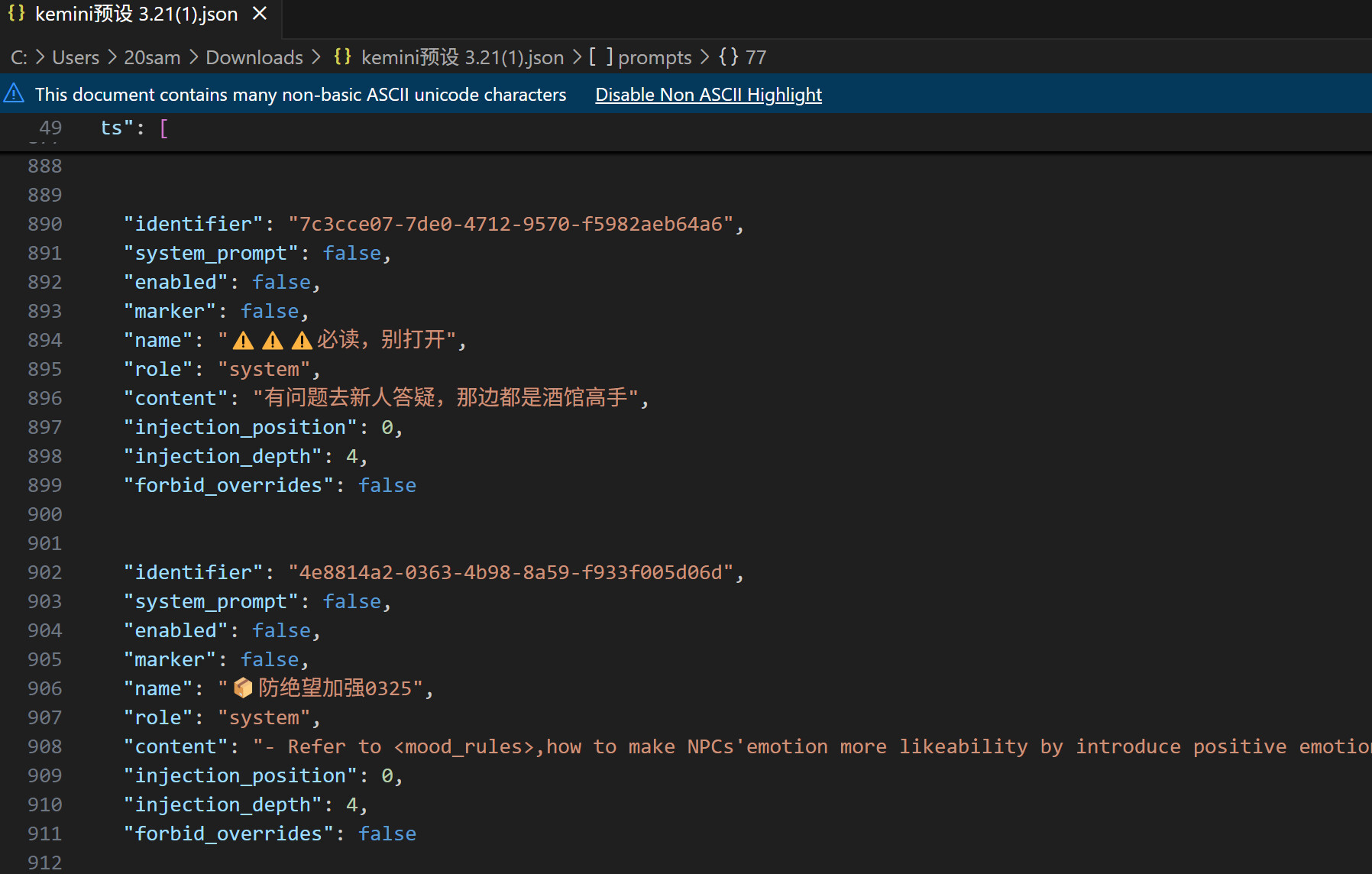Open the 20sam breadcrumb folder

(x=152, y=57)
